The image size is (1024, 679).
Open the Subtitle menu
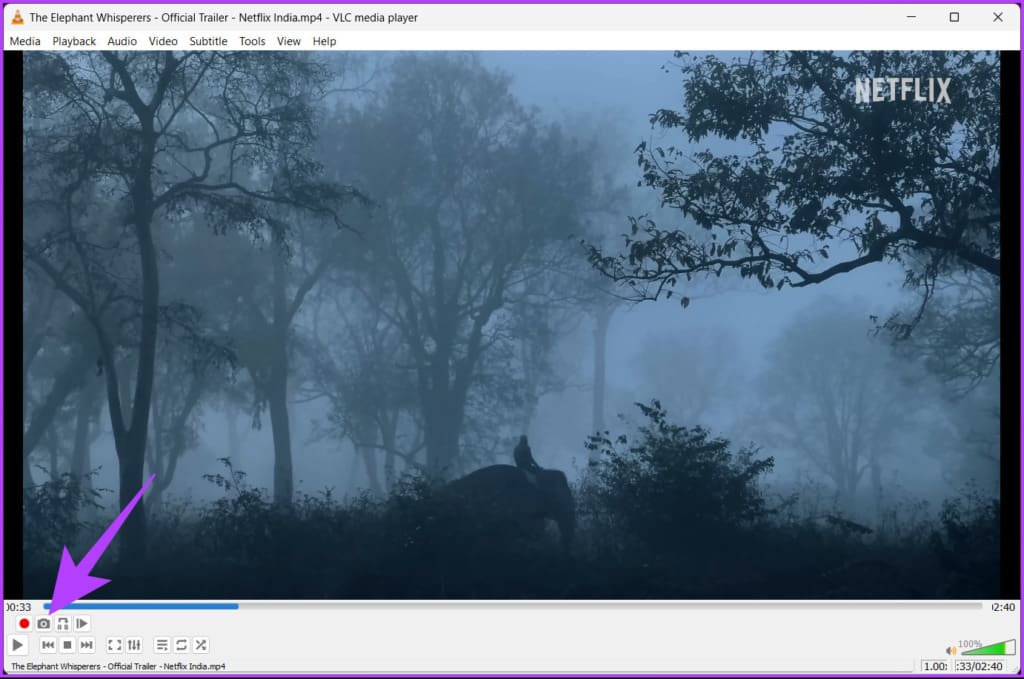pos(208,41)
